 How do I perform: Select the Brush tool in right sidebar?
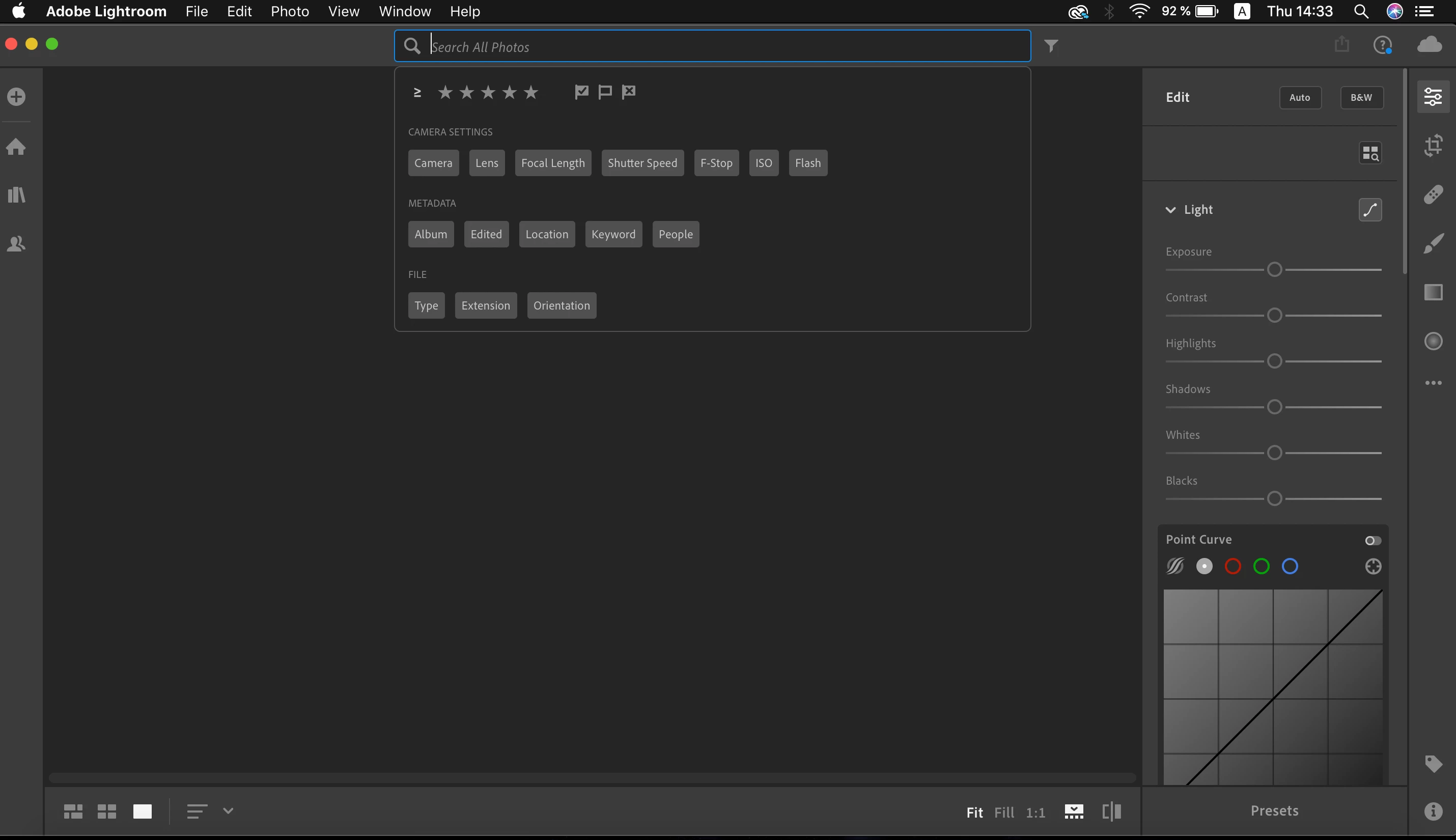[1433, 243]
